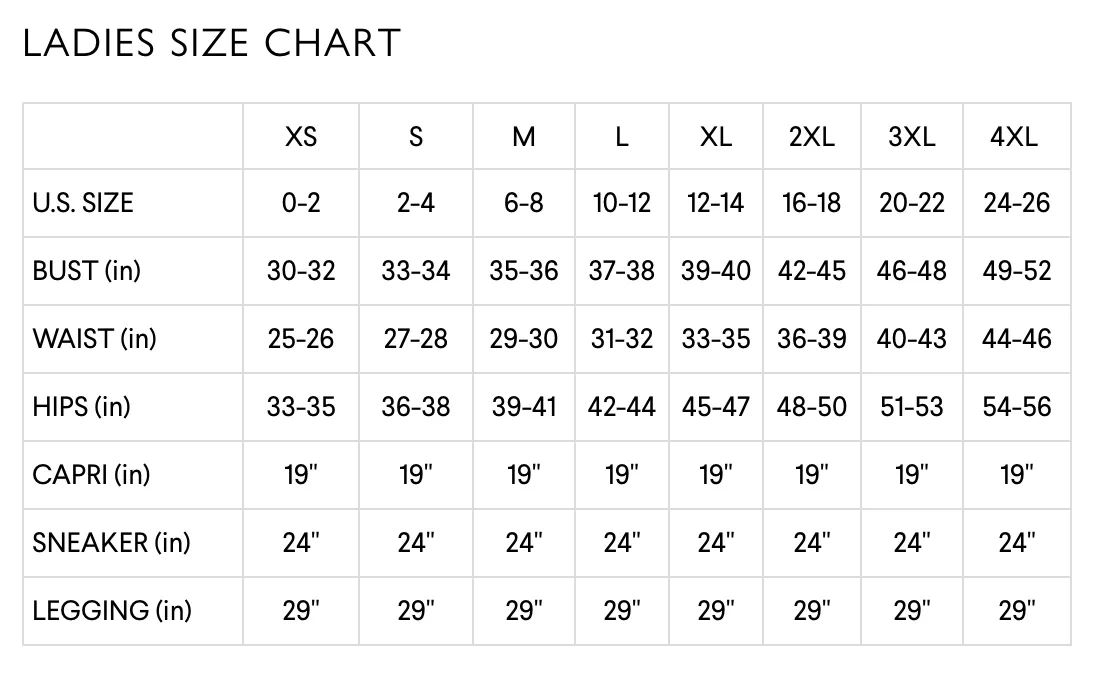Image resolution: width=1108 pixels, height=686 pixels.
Task: Select the 0-2 U.S. size cell
Action: click(301, 203)
